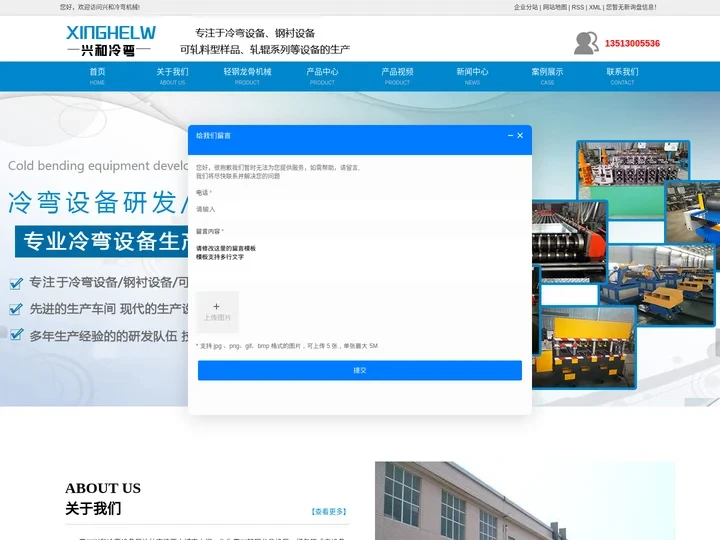720x540 pixels.
Task: Open the 产品中心 product center menu
Action: [322, 76]
